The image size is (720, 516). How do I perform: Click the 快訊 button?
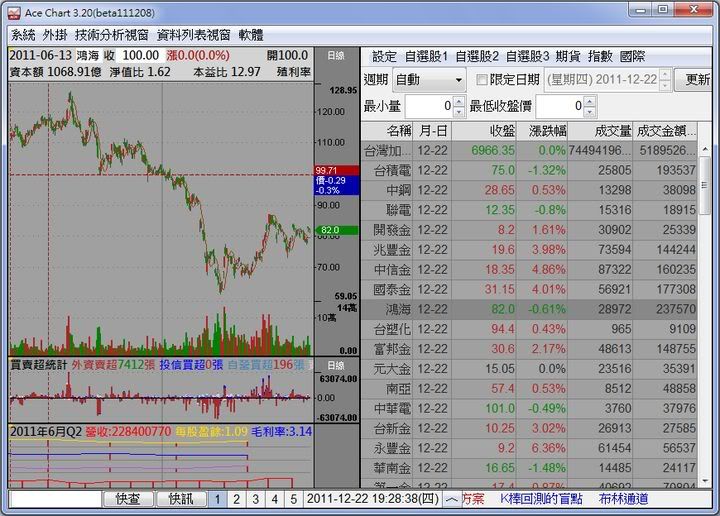point(181,499)
